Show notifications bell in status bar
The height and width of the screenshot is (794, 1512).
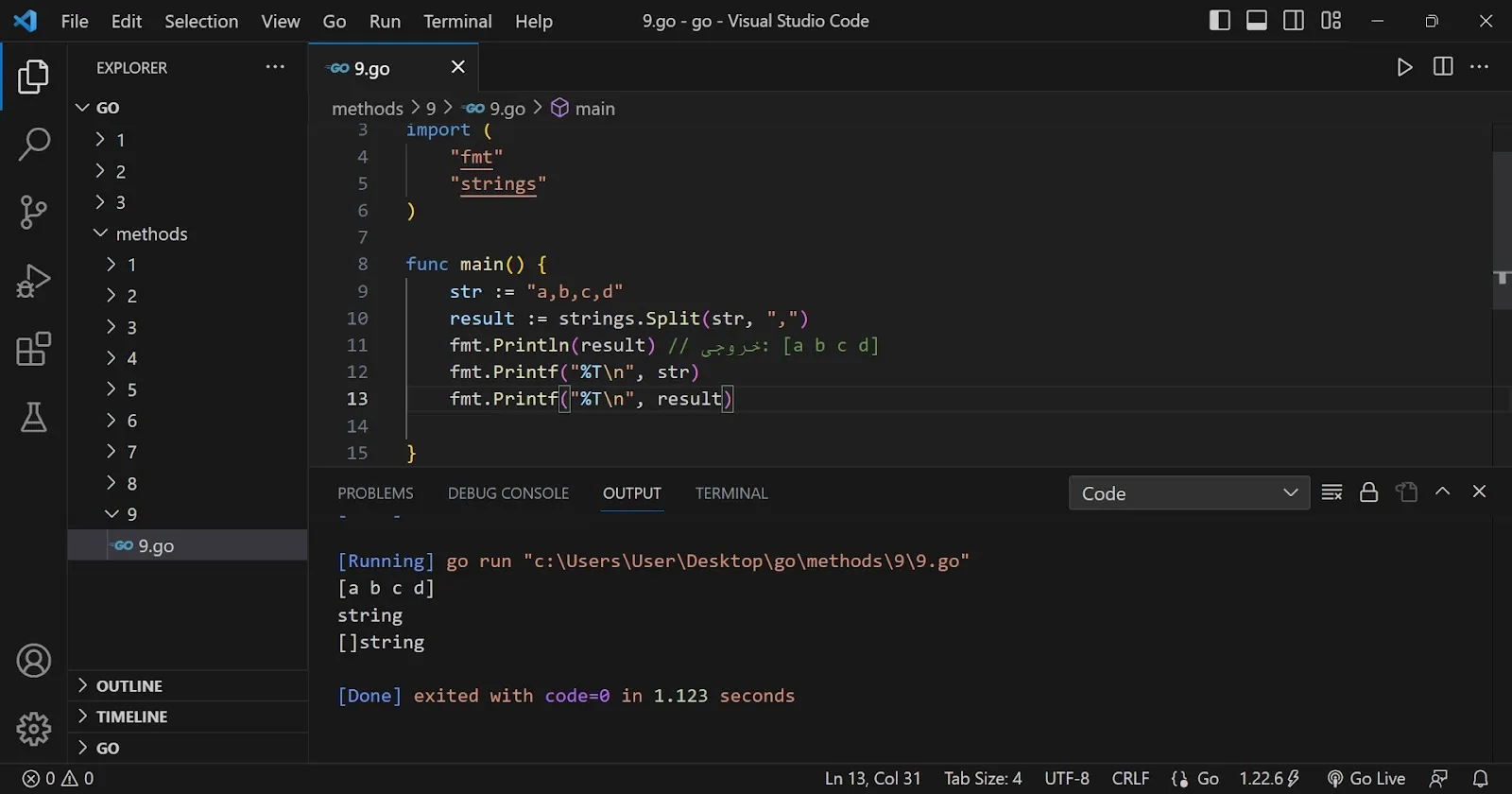coord(1481,779)
